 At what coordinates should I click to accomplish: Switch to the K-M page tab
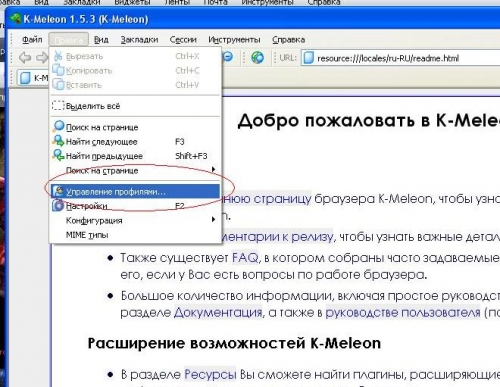pos(33,78)
